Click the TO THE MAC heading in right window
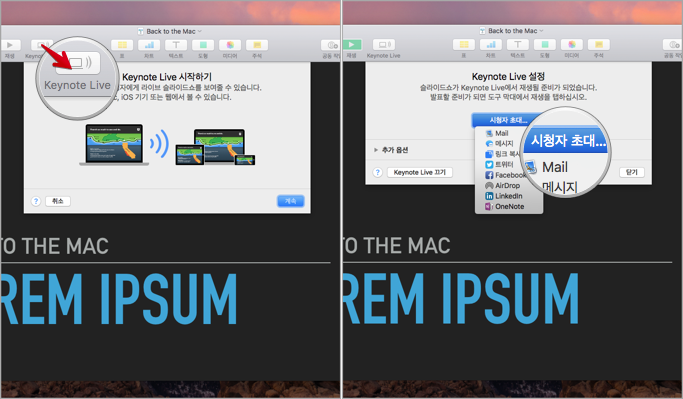Image resolution: width=683 pixels, height=399 pixels. coord(397,246)
